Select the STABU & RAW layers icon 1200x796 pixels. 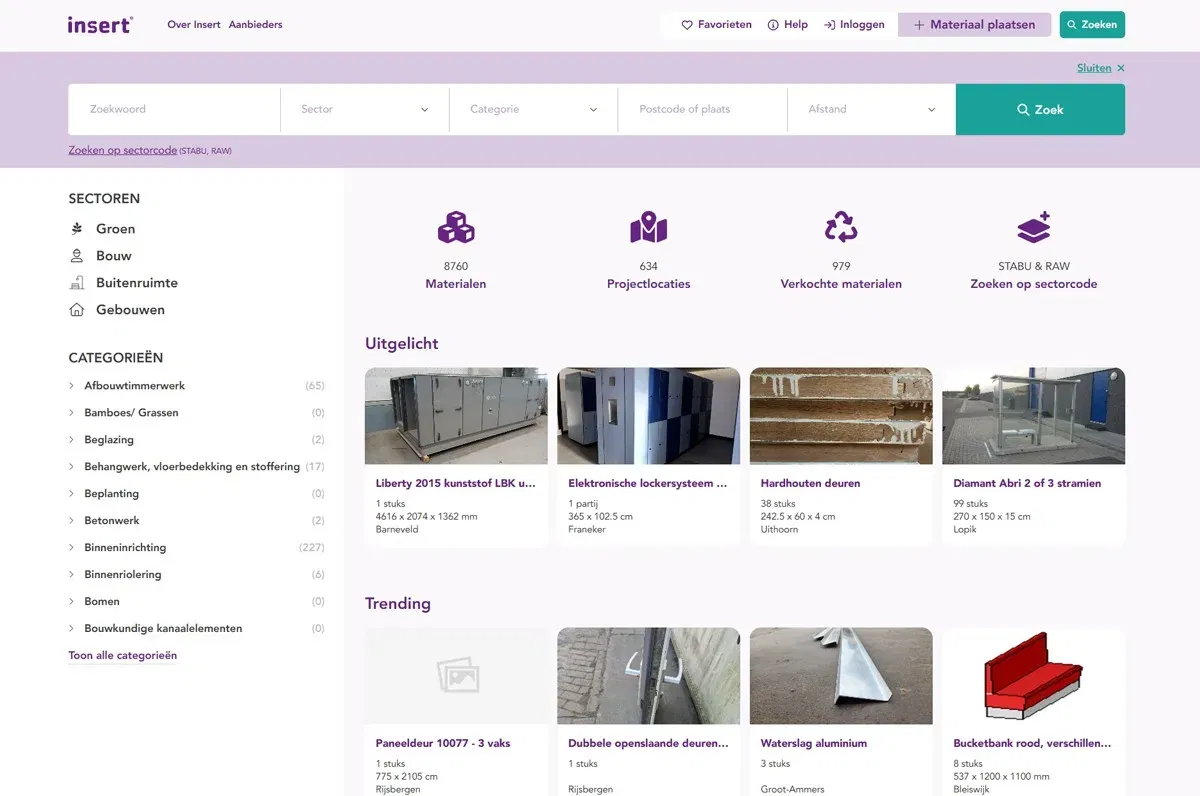[1033, 227]
